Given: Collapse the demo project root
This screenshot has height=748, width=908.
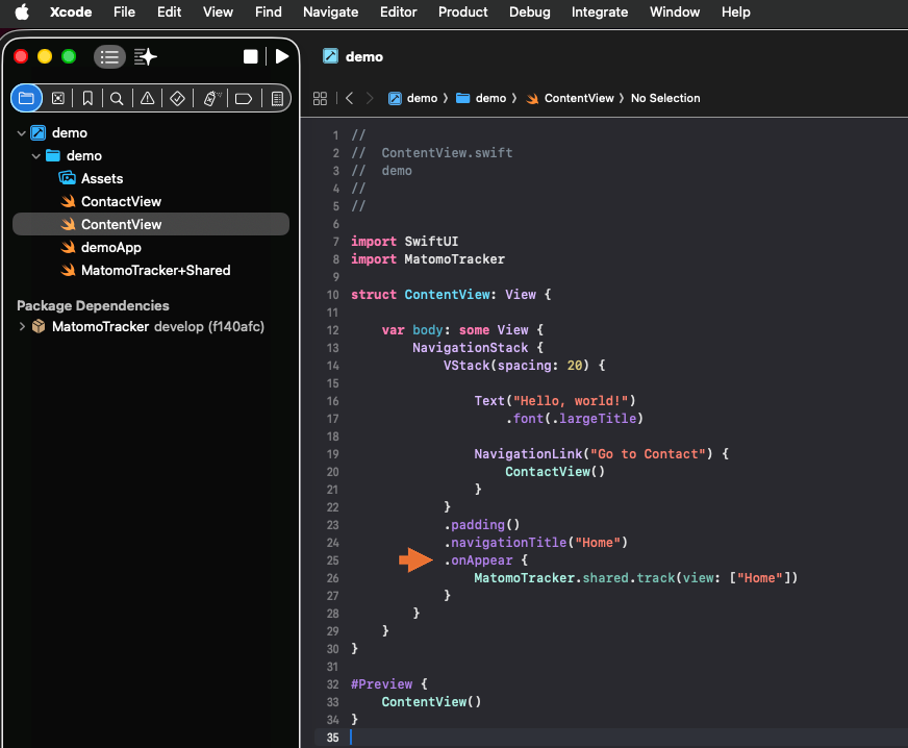Looking at the screenshot, I should [21, 133].
